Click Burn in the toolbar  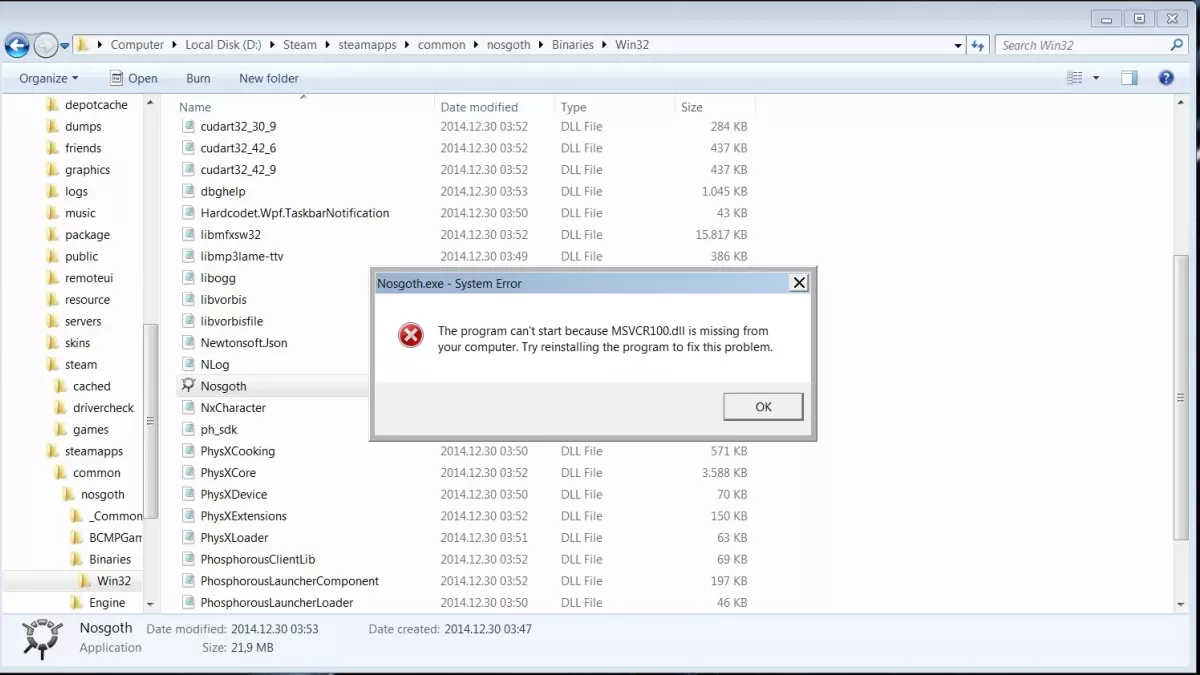[x=198, y=78]
